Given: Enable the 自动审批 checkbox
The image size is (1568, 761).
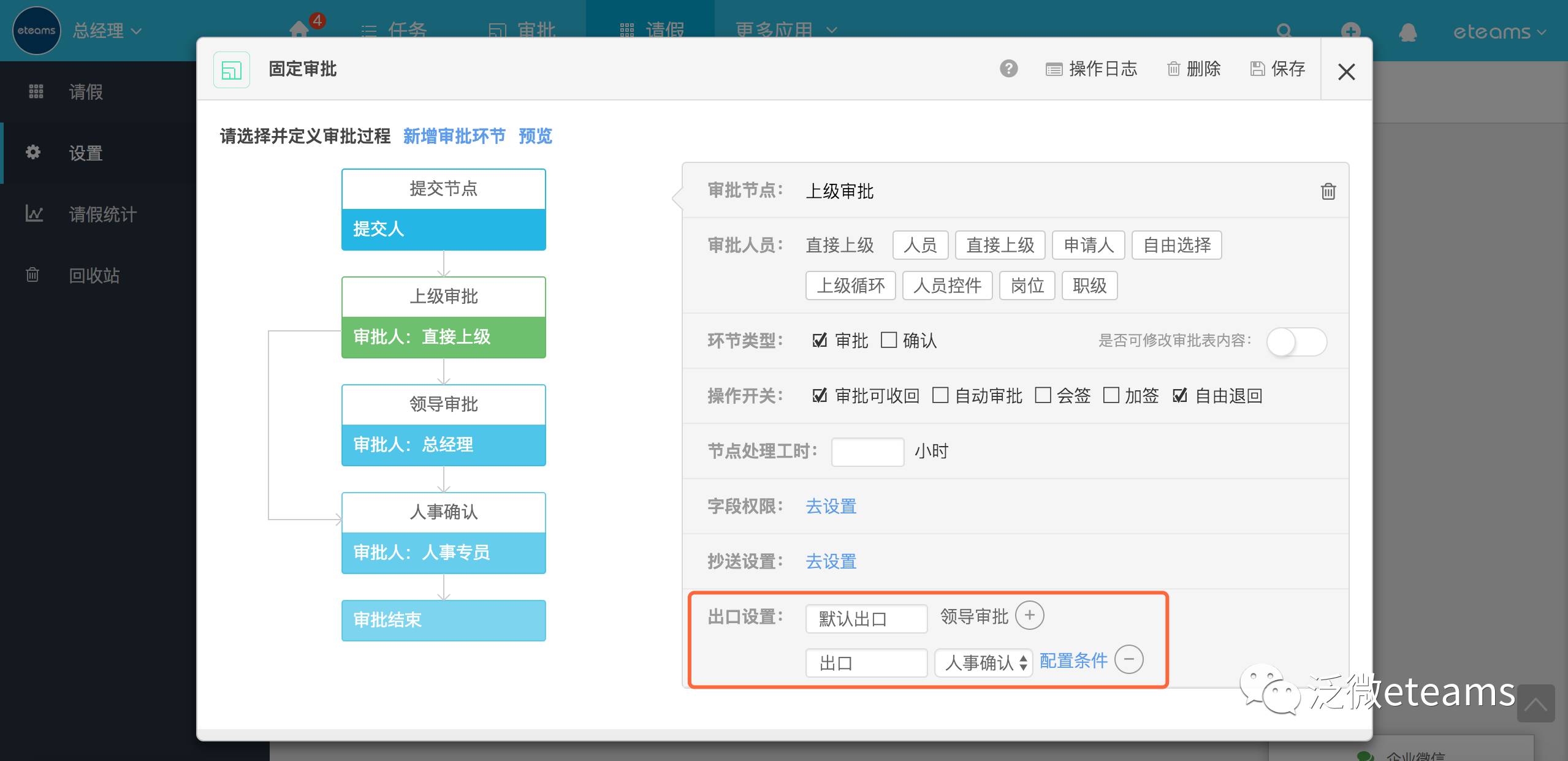Looking at the screenshot, I should (x=940, y=395).
